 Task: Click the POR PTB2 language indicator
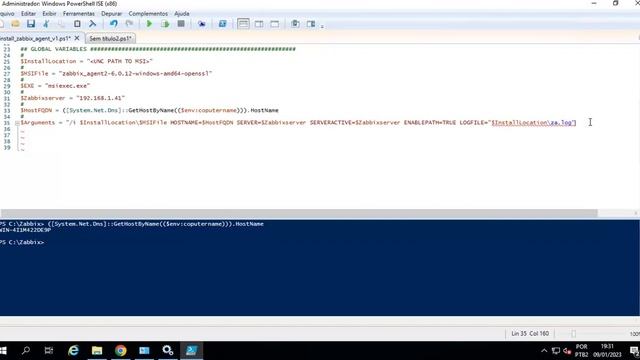[x=582, y=351]
